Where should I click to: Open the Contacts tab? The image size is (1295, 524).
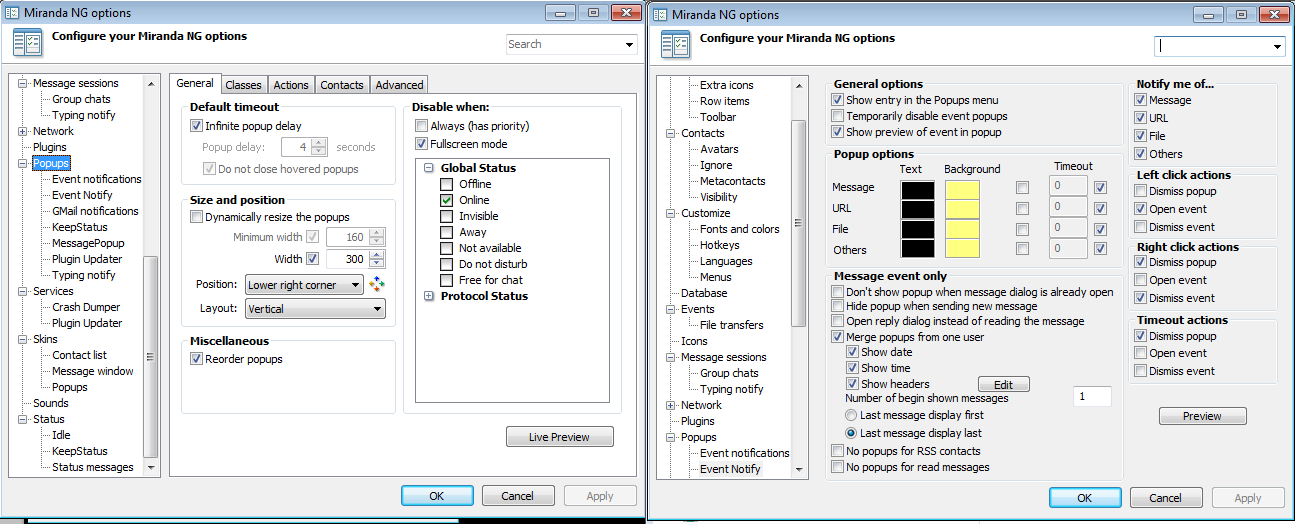click(342, 85)
